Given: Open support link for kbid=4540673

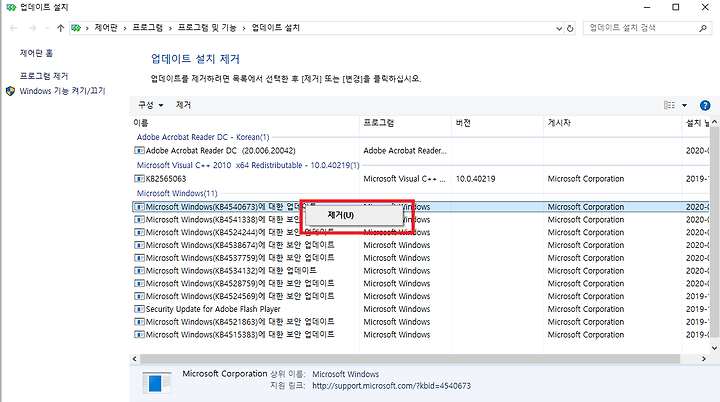Looking at the screenshot, I should click(x=391, y=386).
